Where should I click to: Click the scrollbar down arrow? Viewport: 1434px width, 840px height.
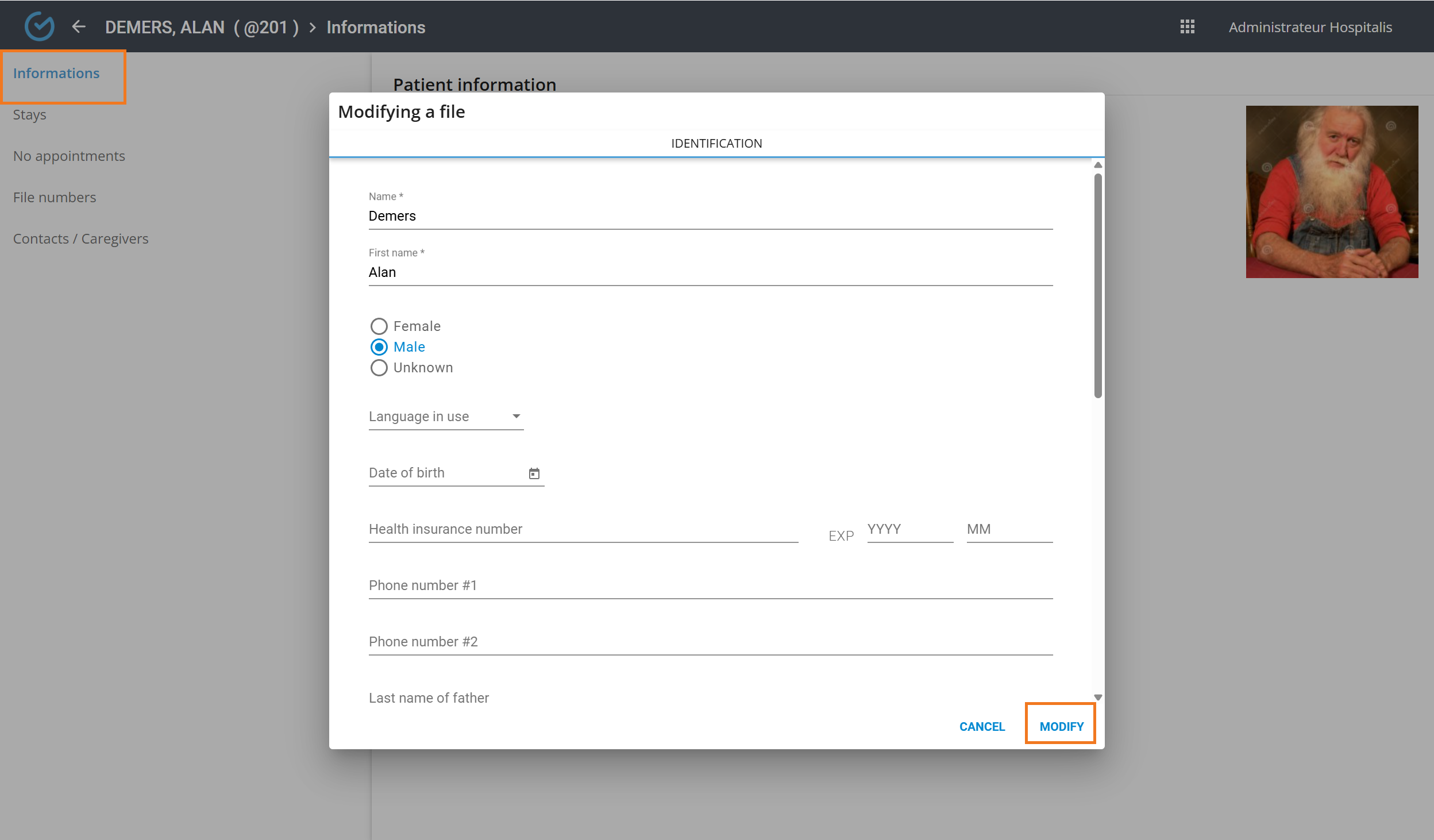[1098, 697]
